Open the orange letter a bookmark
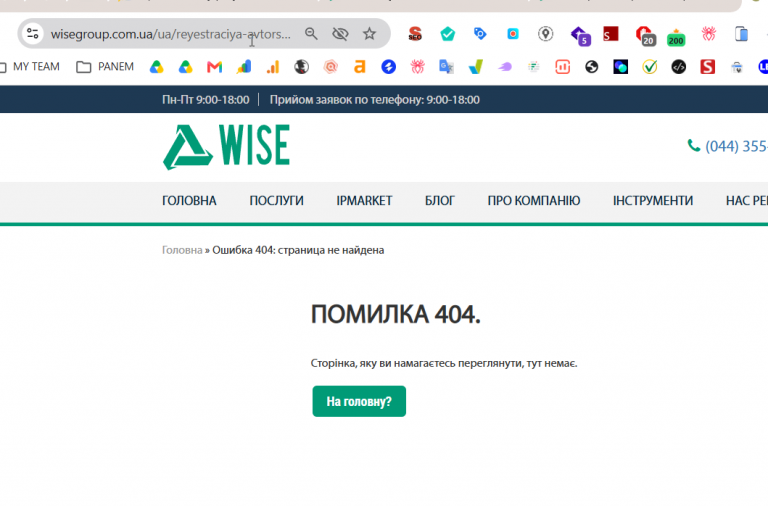 coord(360,67)
